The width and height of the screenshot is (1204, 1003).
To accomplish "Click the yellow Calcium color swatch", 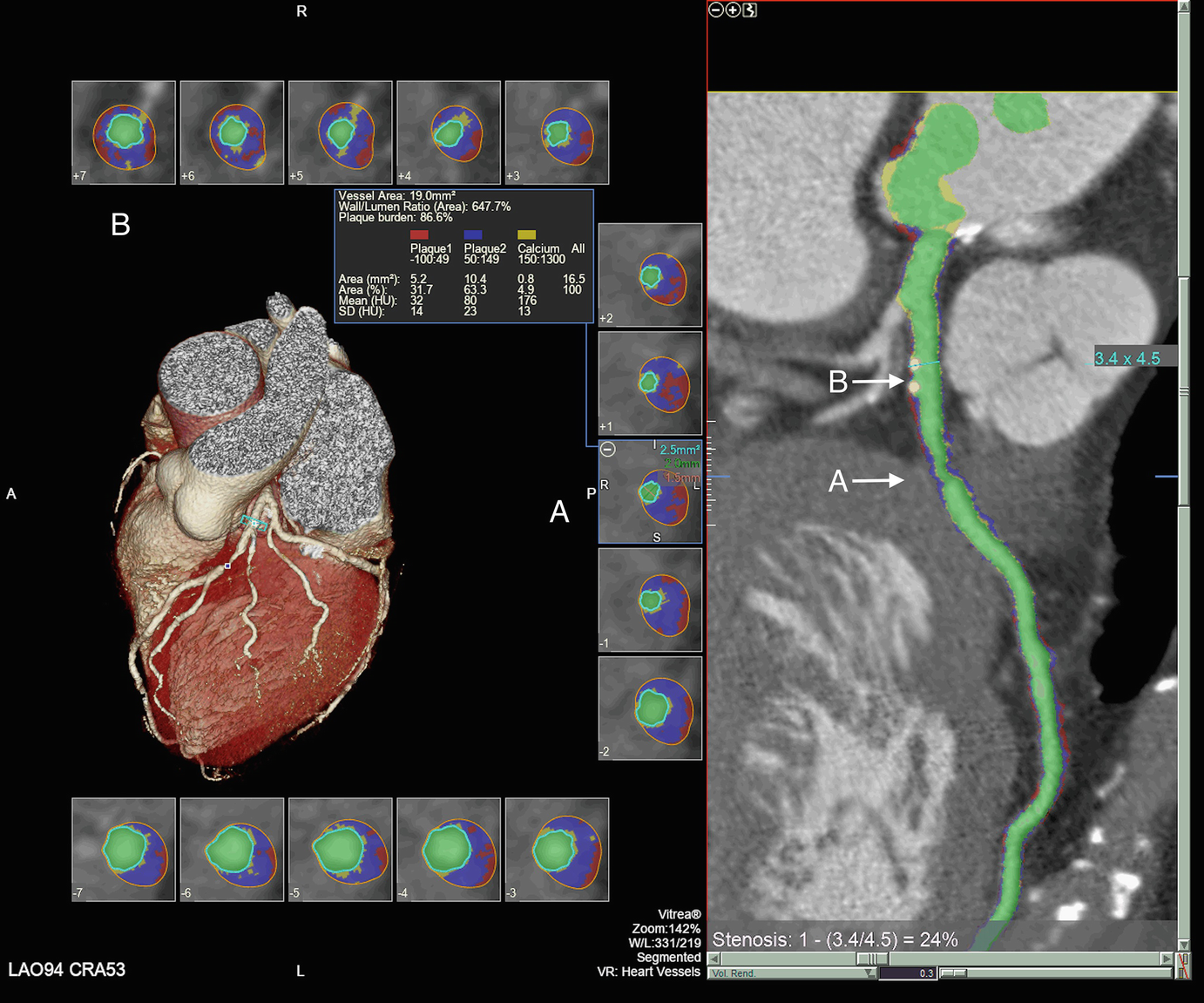I will [x=526, y=234].
